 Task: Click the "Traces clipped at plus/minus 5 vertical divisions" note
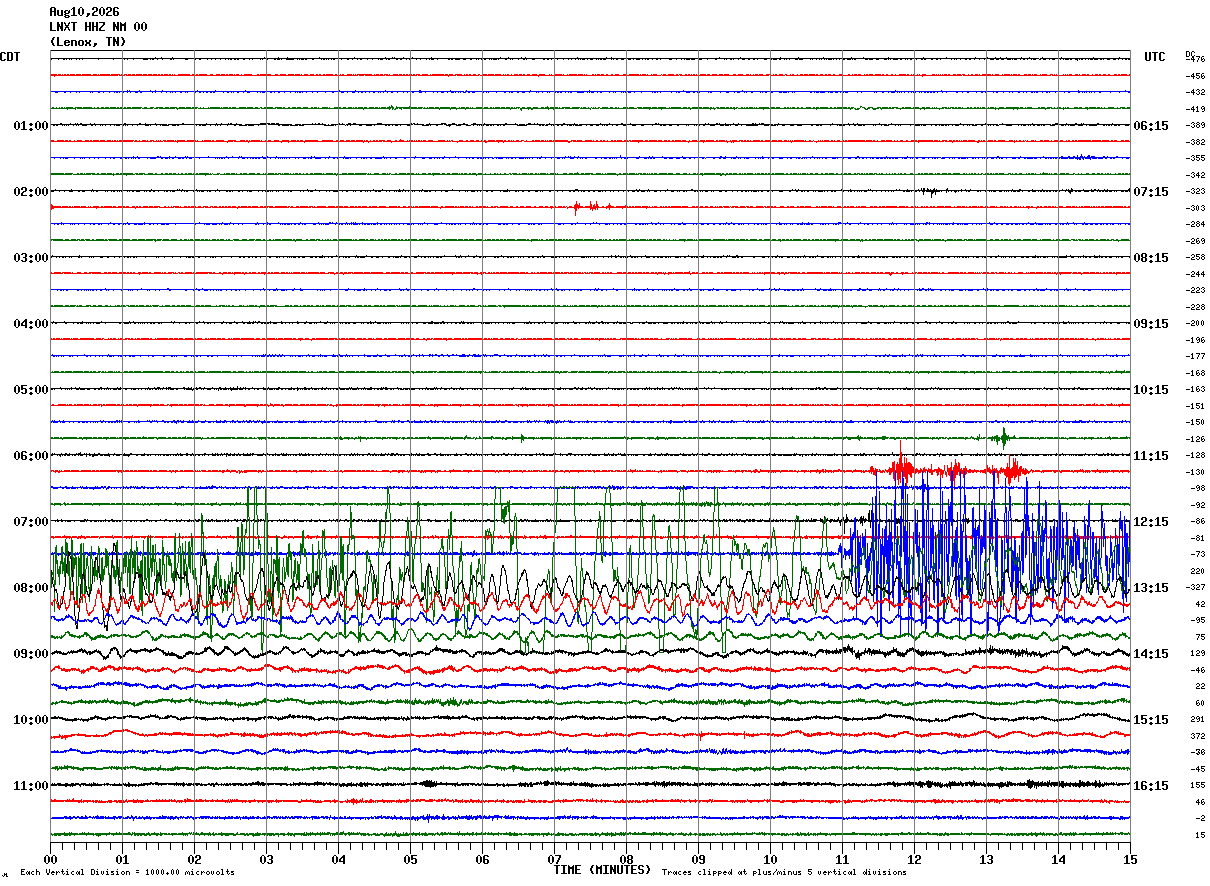784,873
